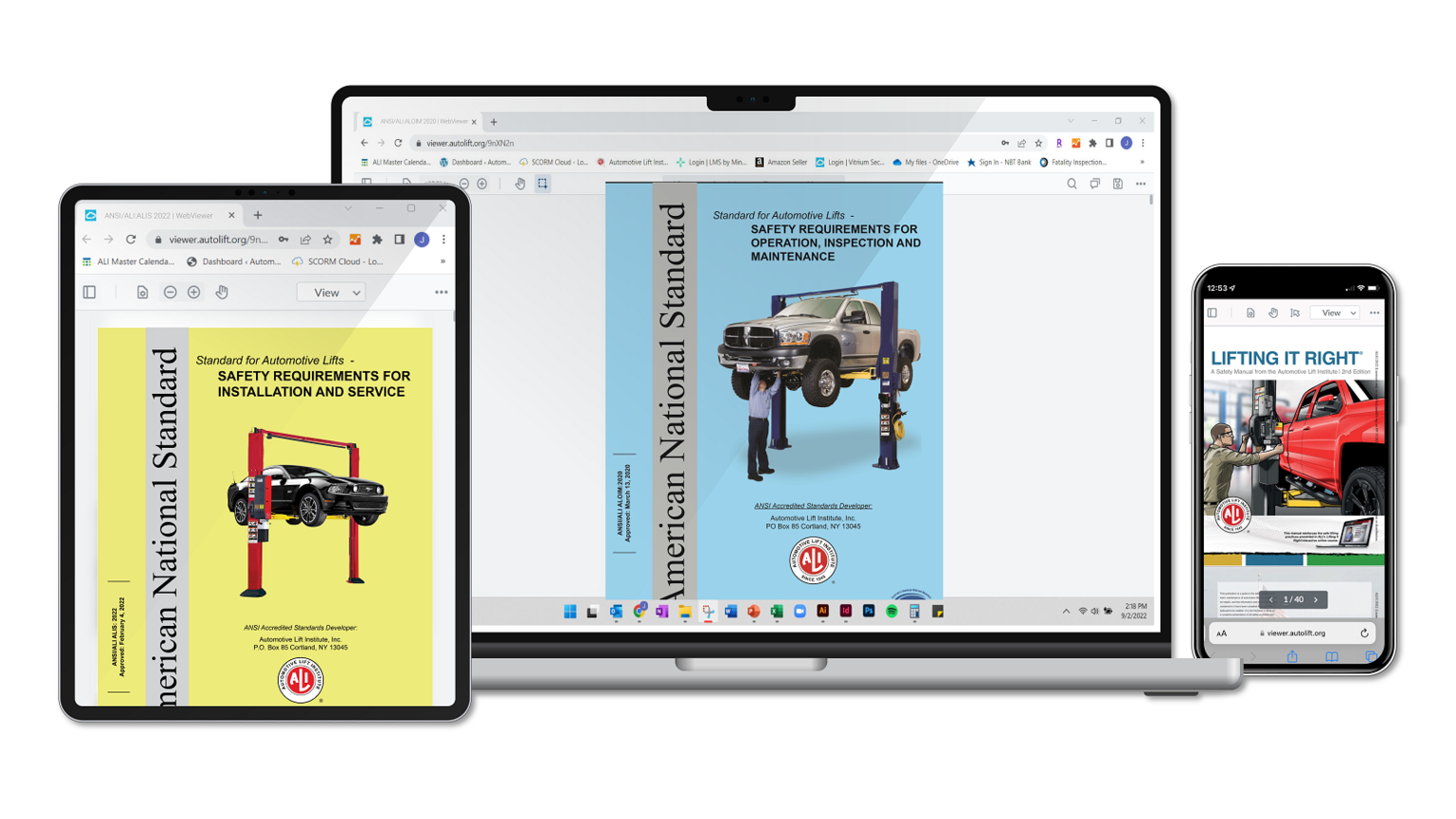The height and width of the screenshot is (819, 1456).
Task: Expand the hidden bookmarks chevron on the laptop
Action: click(x=1141, y=162)
